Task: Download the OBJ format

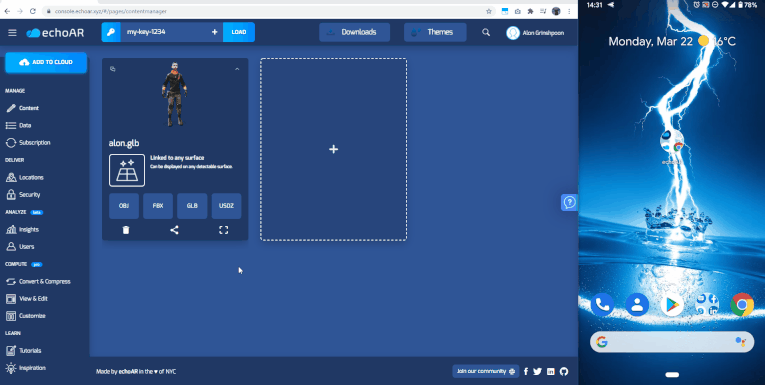Action: coord(124,205)
